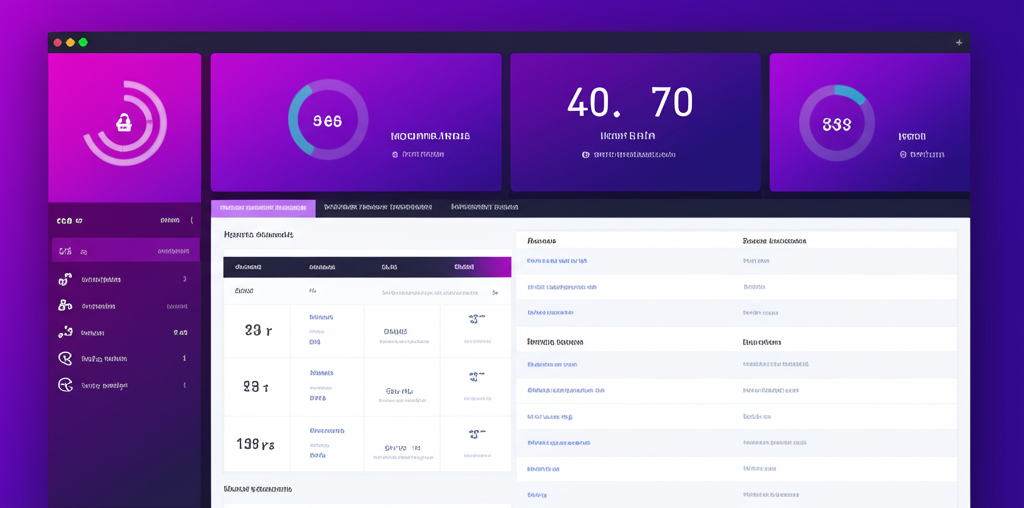Click the action icon in the 198 rs row

pyautogui.click(x=477, y=433)
